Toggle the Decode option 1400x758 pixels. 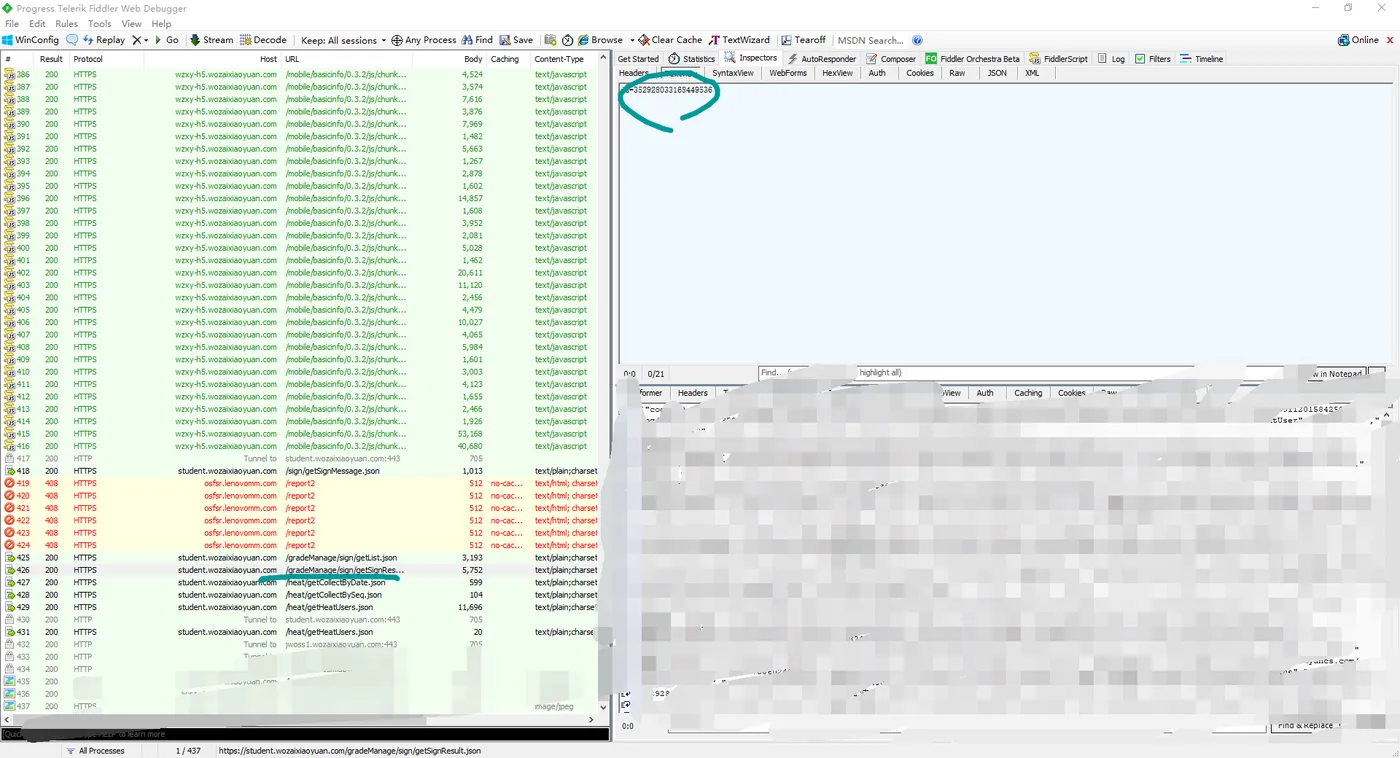(x=263, y=40)
